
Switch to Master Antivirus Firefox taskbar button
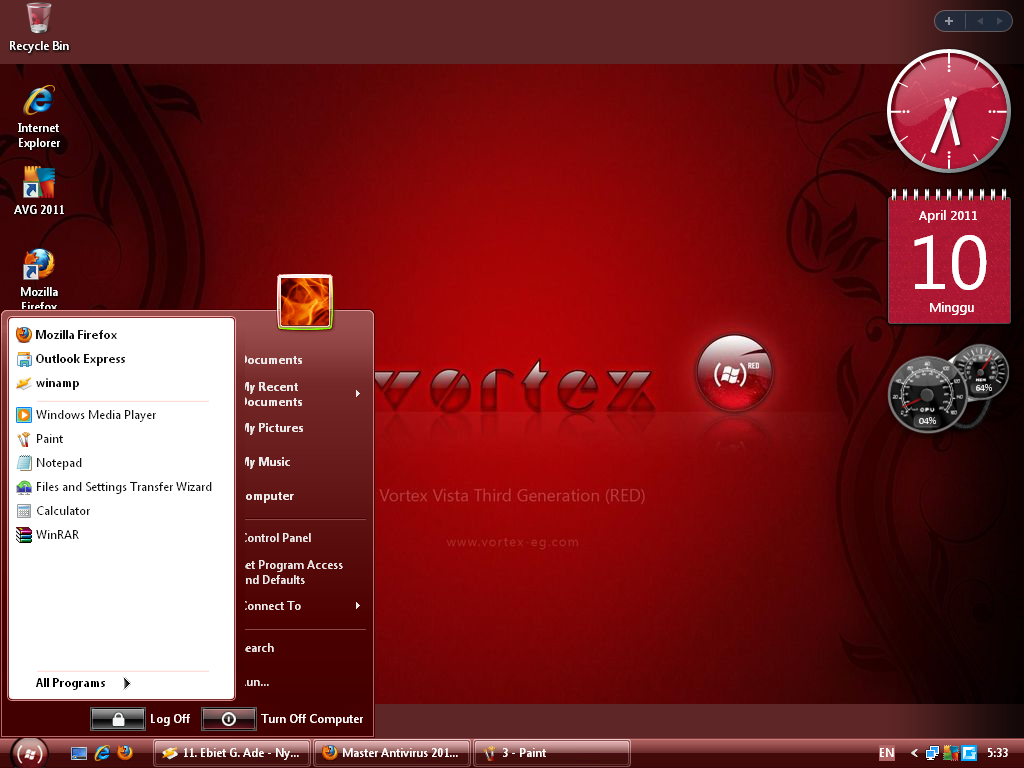pos(392,753)
